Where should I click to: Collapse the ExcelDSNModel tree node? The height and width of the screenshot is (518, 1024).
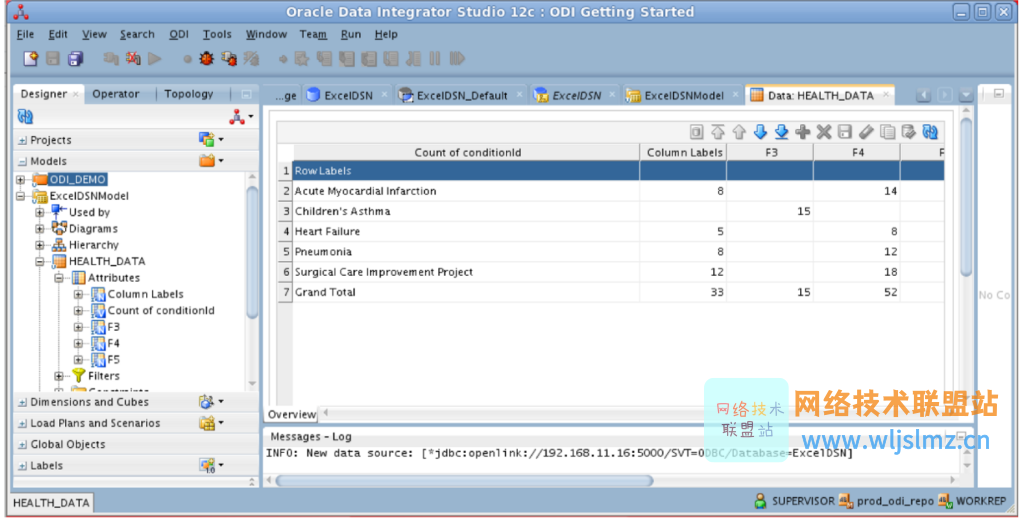(20, 195)
